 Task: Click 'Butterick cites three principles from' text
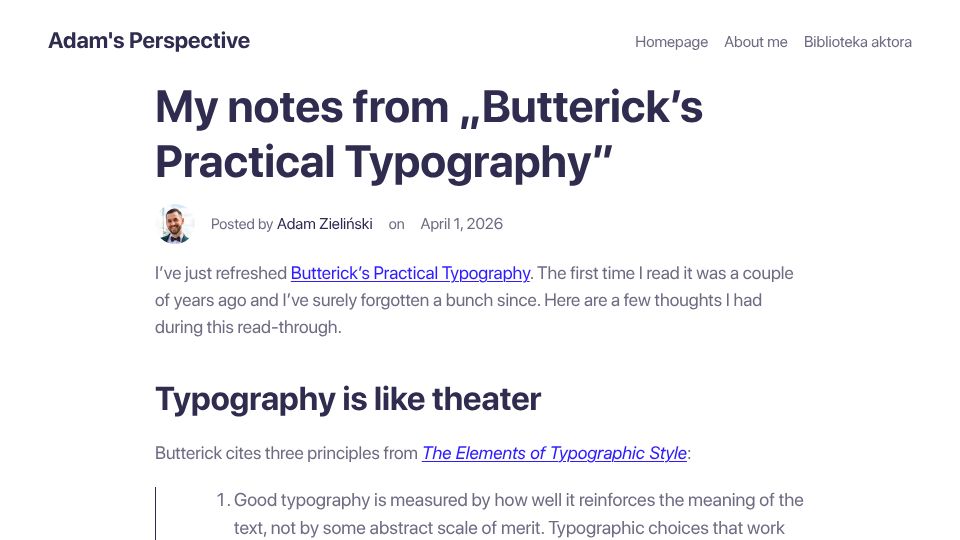[286, 453]
